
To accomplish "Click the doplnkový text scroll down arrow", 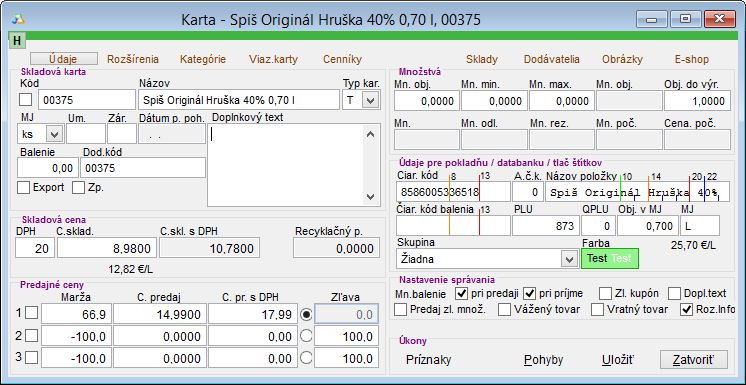I will [x=371, y=197].
